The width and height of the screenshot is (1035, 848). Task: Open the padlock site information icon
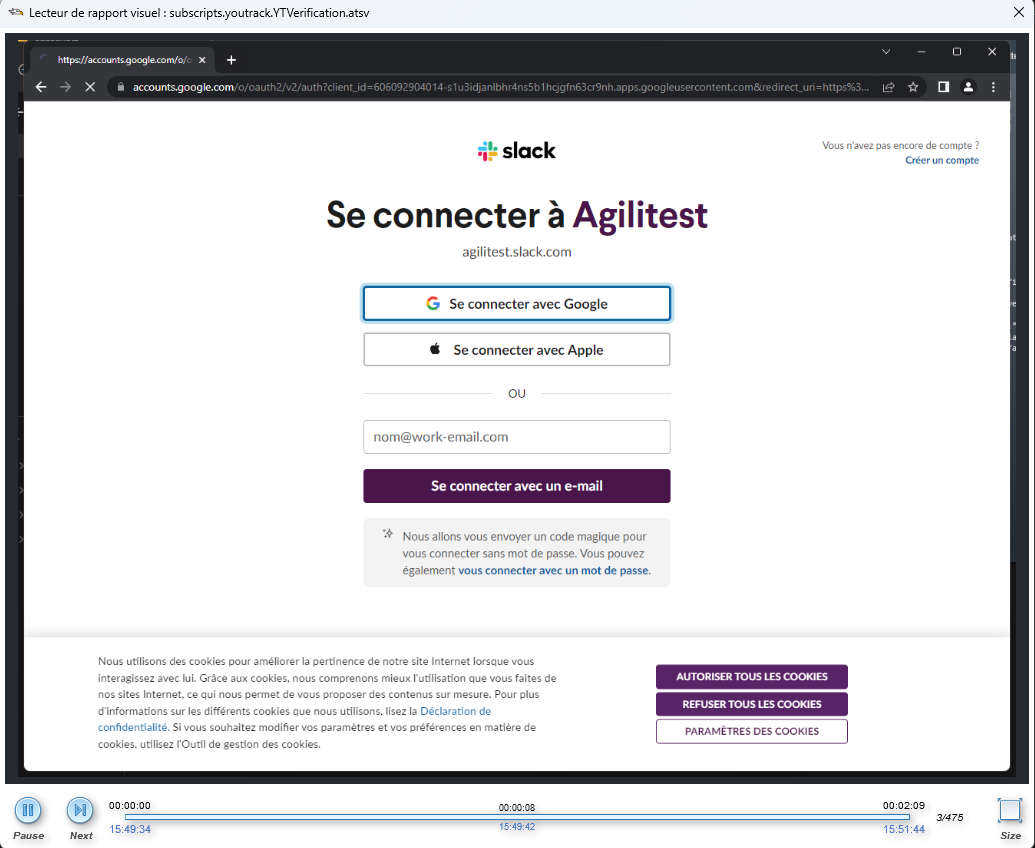coord(121,87)
